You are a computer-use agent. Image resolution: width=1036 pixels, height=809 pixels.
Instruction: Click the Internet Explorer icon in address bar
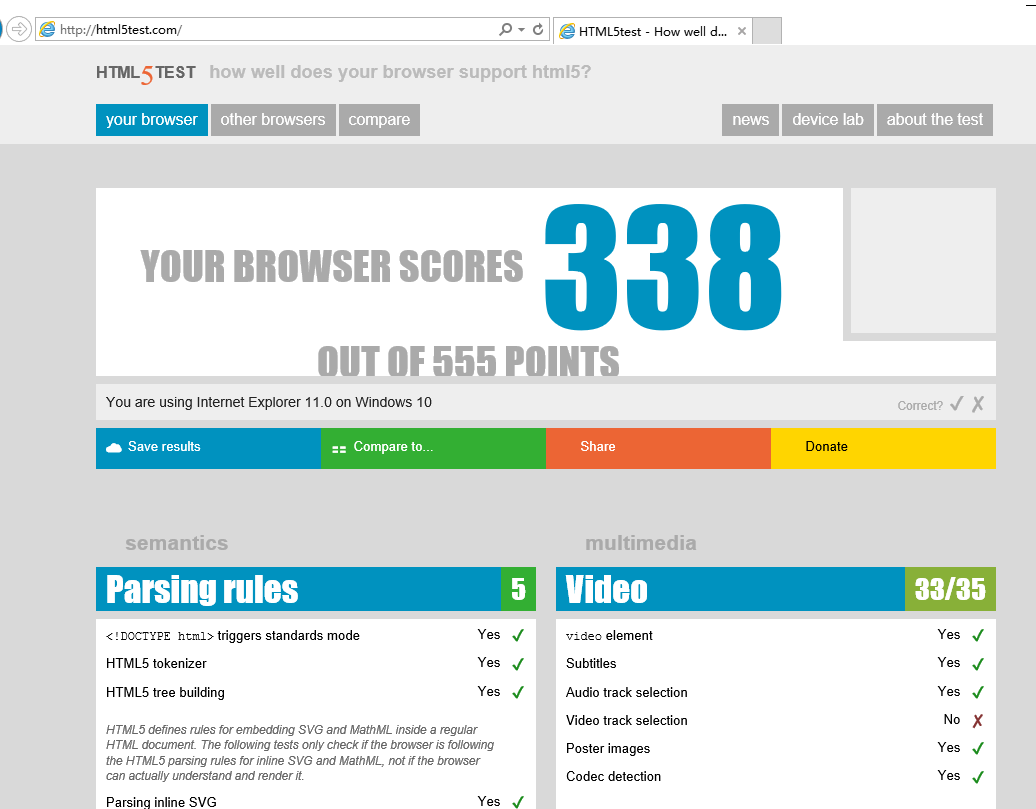48,29
